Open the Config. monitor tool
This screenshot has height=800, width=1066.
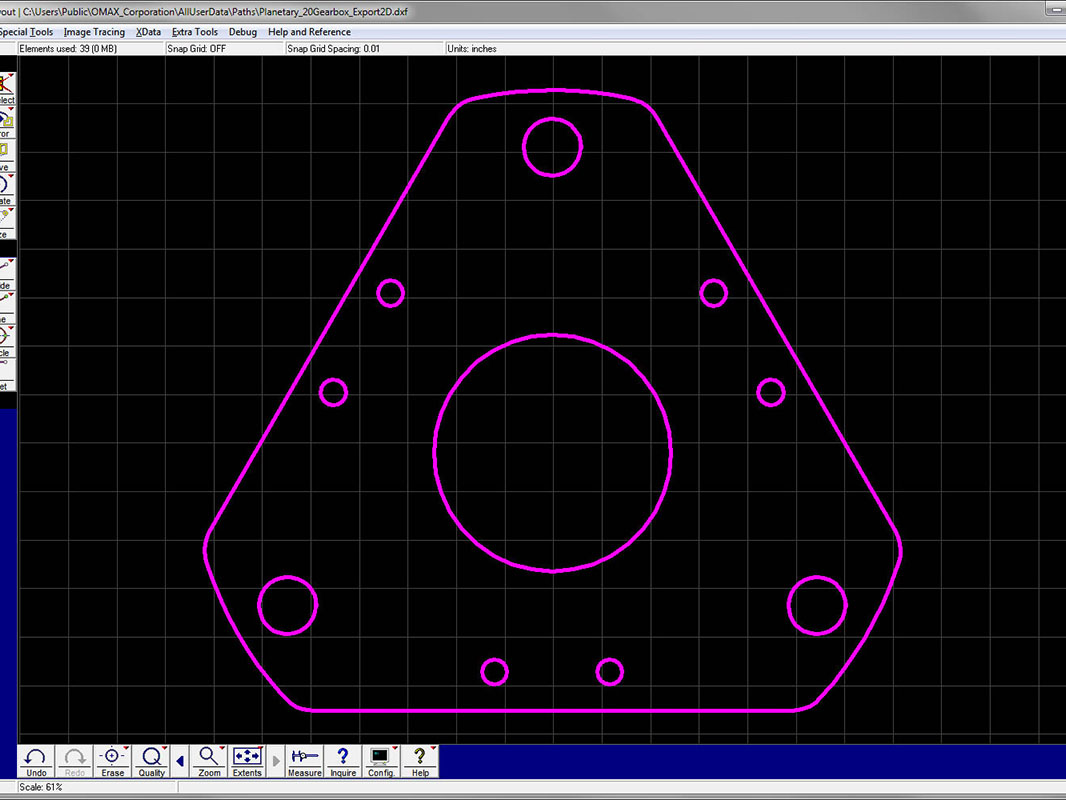[381, 761]
